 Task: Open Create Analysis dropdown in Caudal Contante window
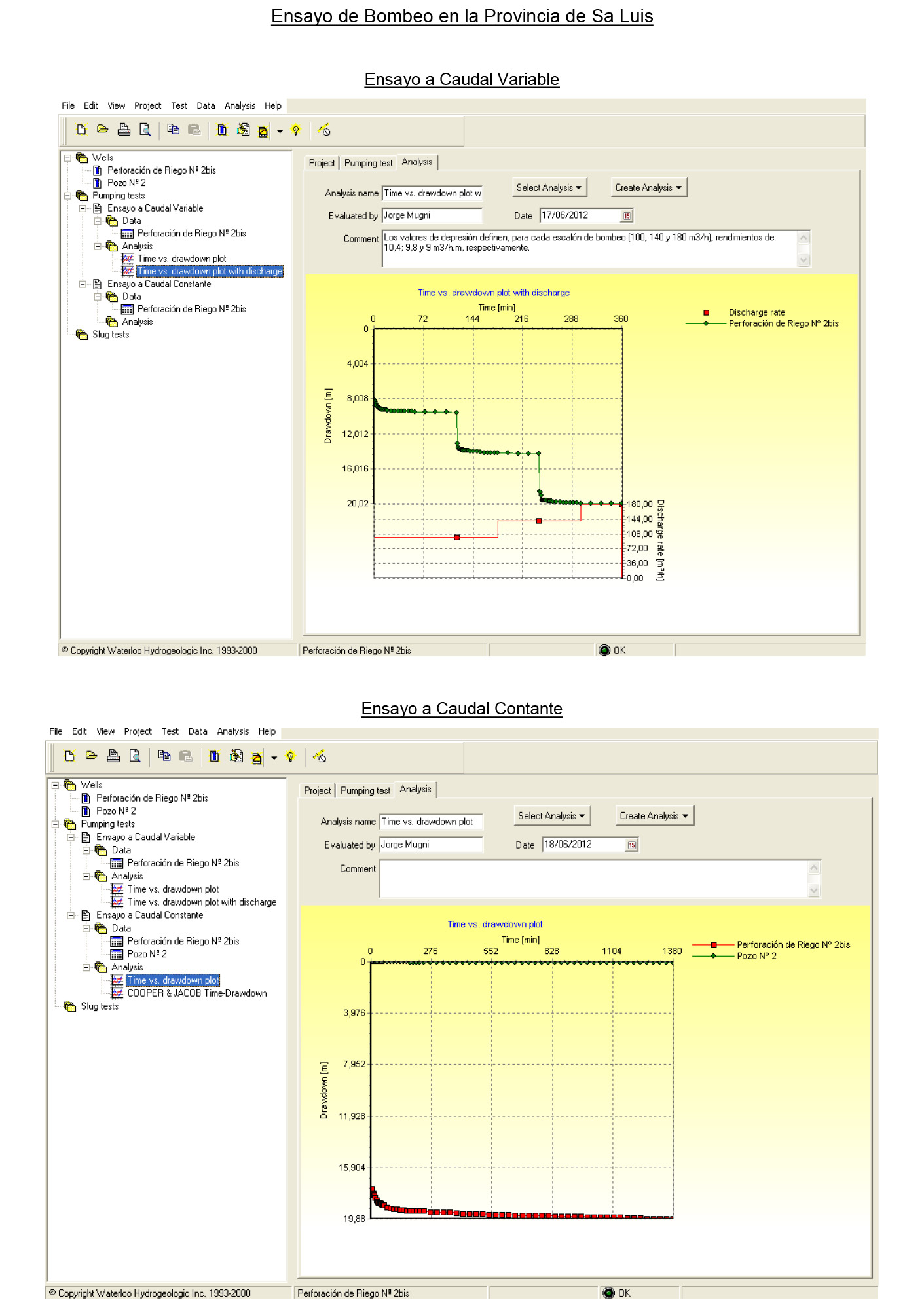pos(654,816)
